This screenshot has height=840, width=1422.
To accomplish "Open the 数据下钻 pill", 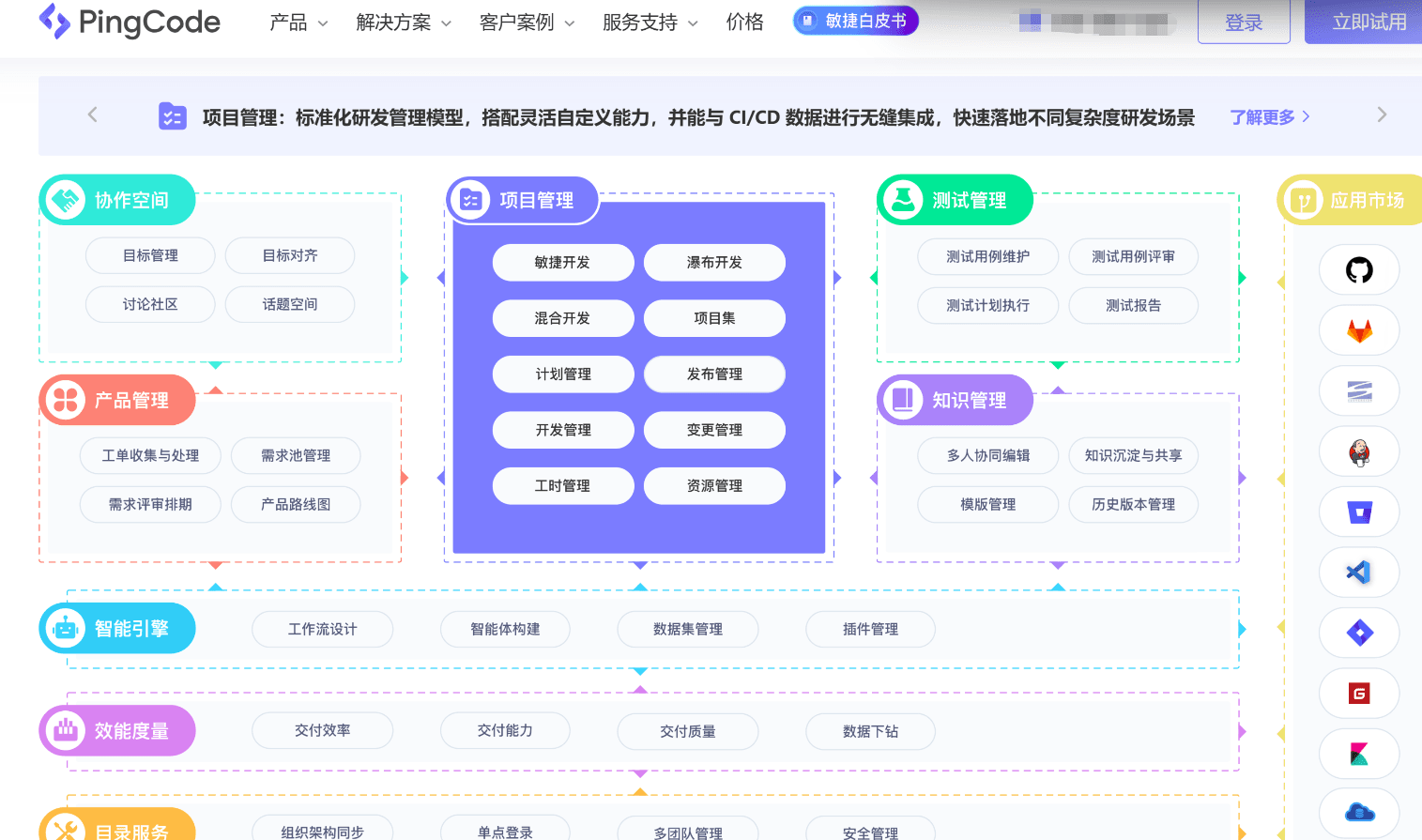I will click(x=870, y=731).
